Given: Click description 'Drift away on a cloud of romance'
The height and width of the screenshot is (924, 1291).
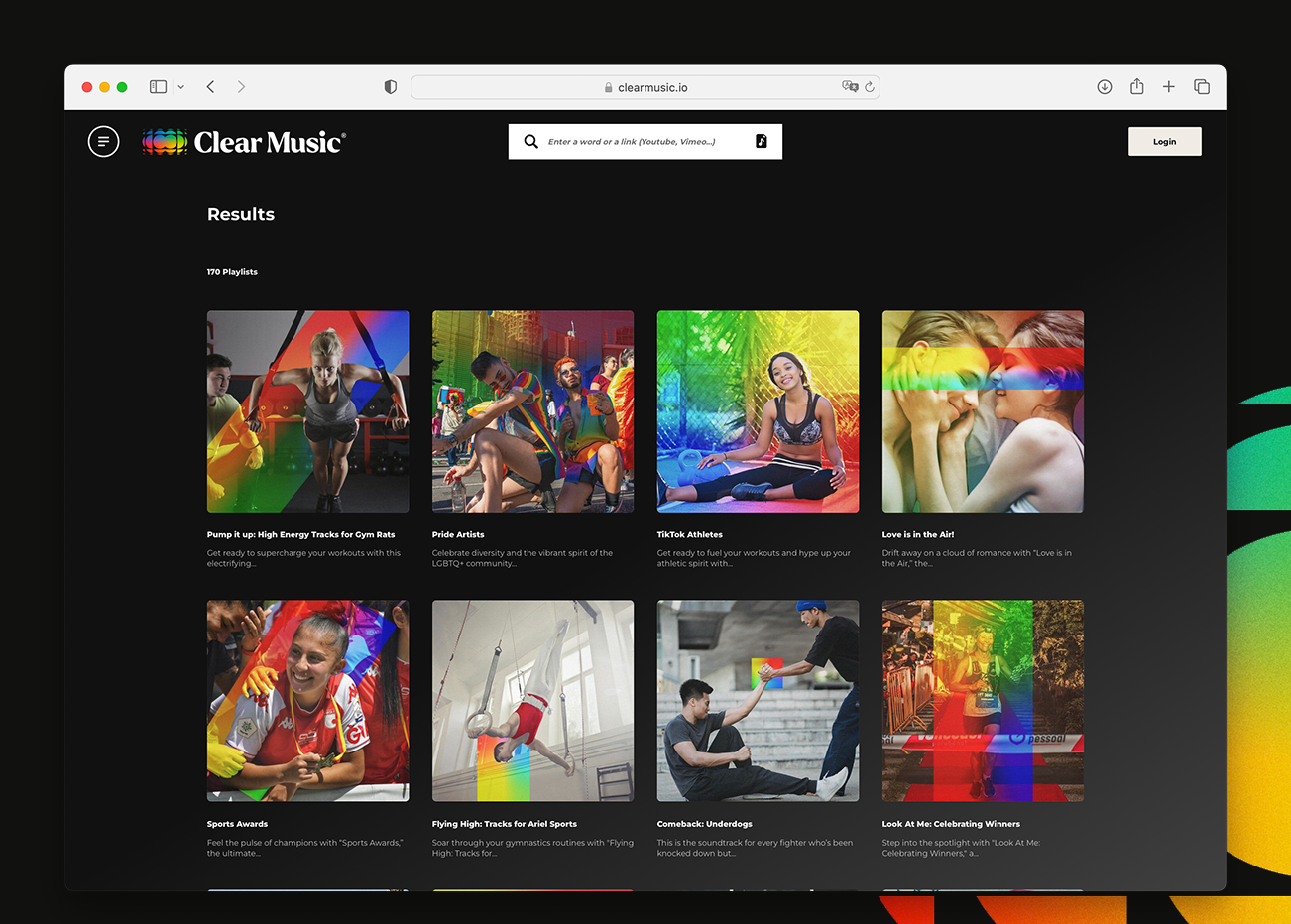Looking at the screenshot, I should coord(977,558).
